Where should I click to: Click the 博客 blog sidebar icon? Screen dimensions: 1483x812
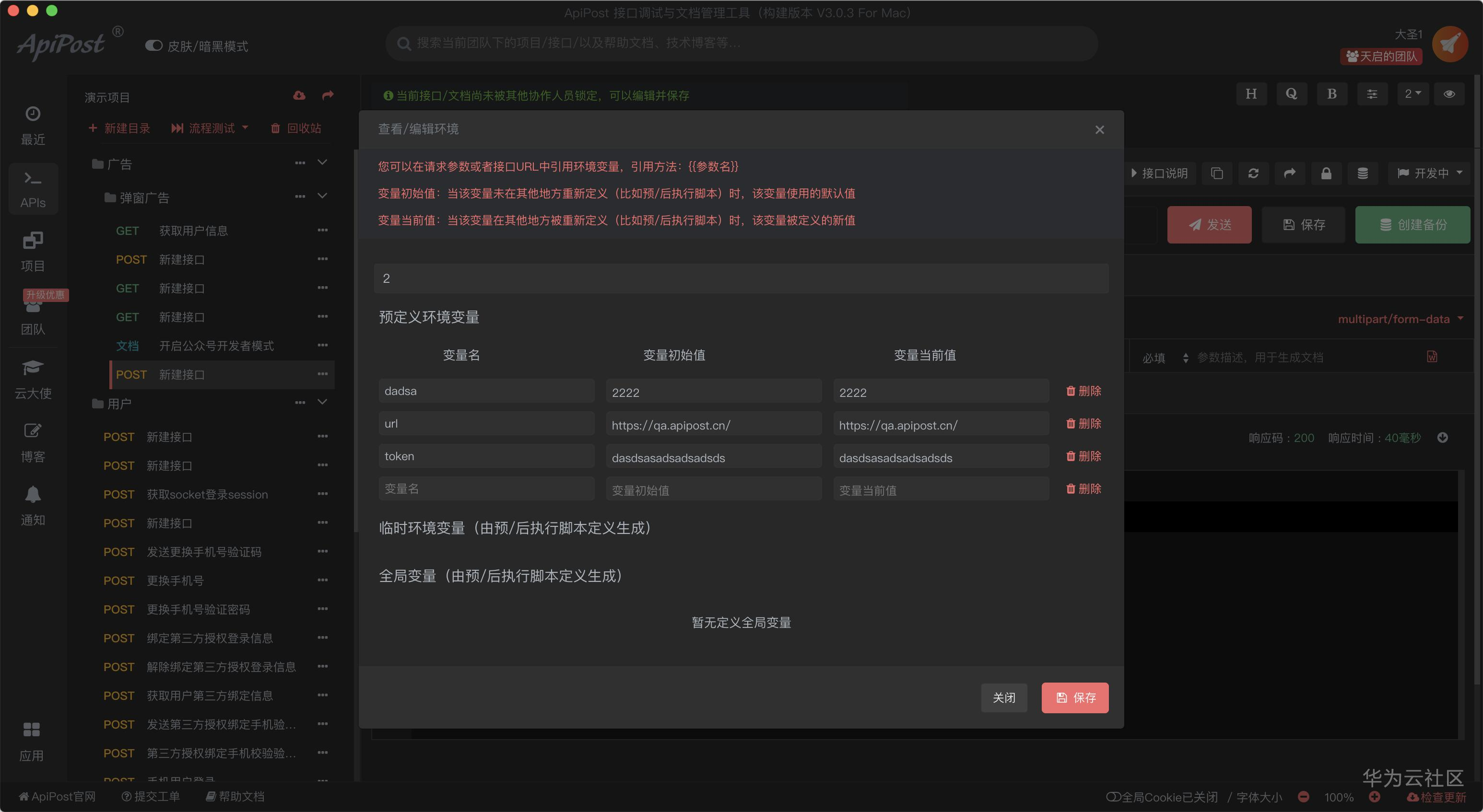[33, 431]
